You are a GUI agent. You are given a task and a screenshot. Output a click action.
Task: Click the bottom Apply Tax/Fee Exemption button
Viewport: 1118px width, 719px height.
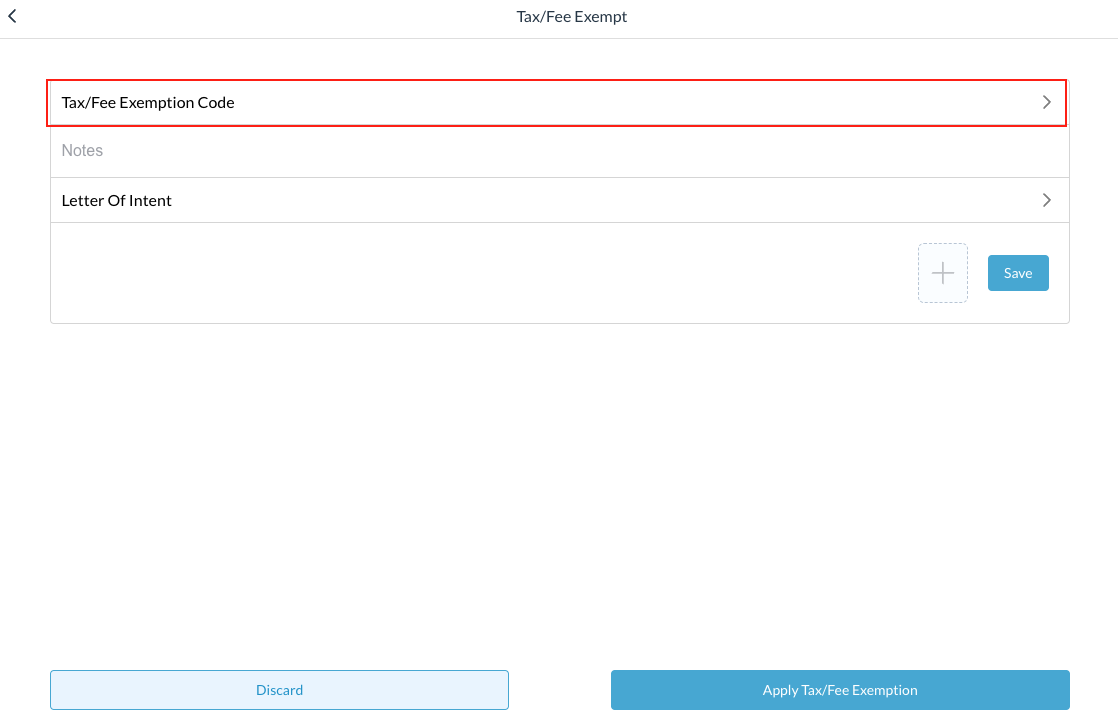click(840, 690)
